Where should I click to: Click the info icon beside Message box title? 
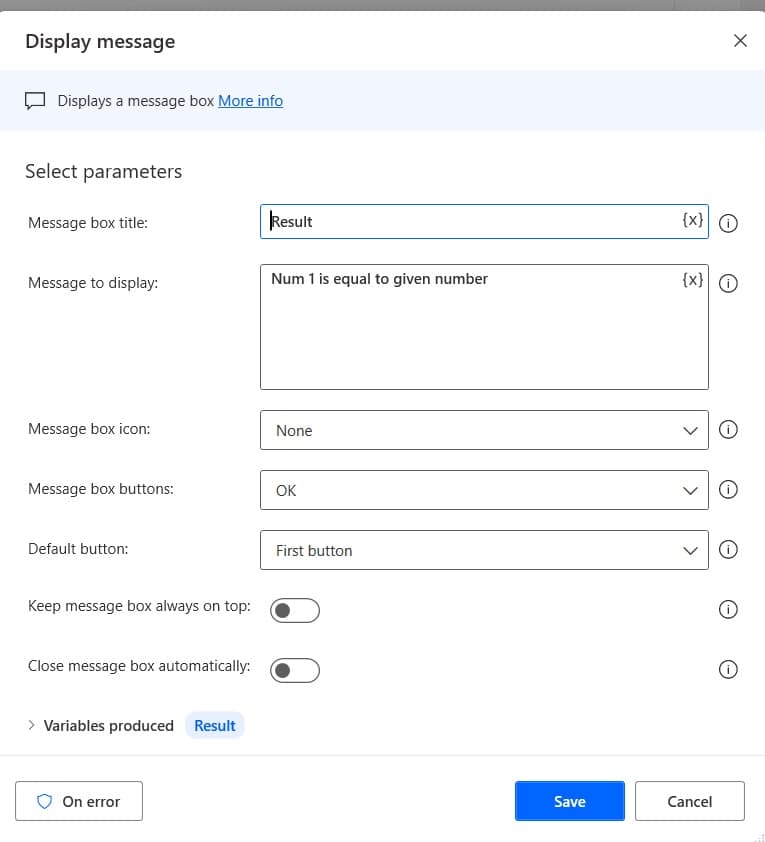point(728,223)
